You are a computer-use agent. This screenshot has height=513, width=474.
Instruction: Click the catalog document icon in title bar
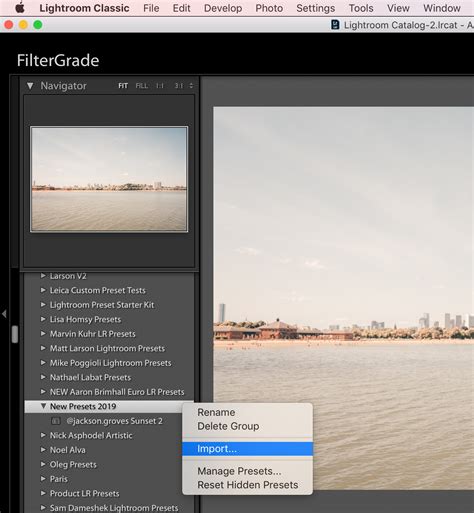335,25
